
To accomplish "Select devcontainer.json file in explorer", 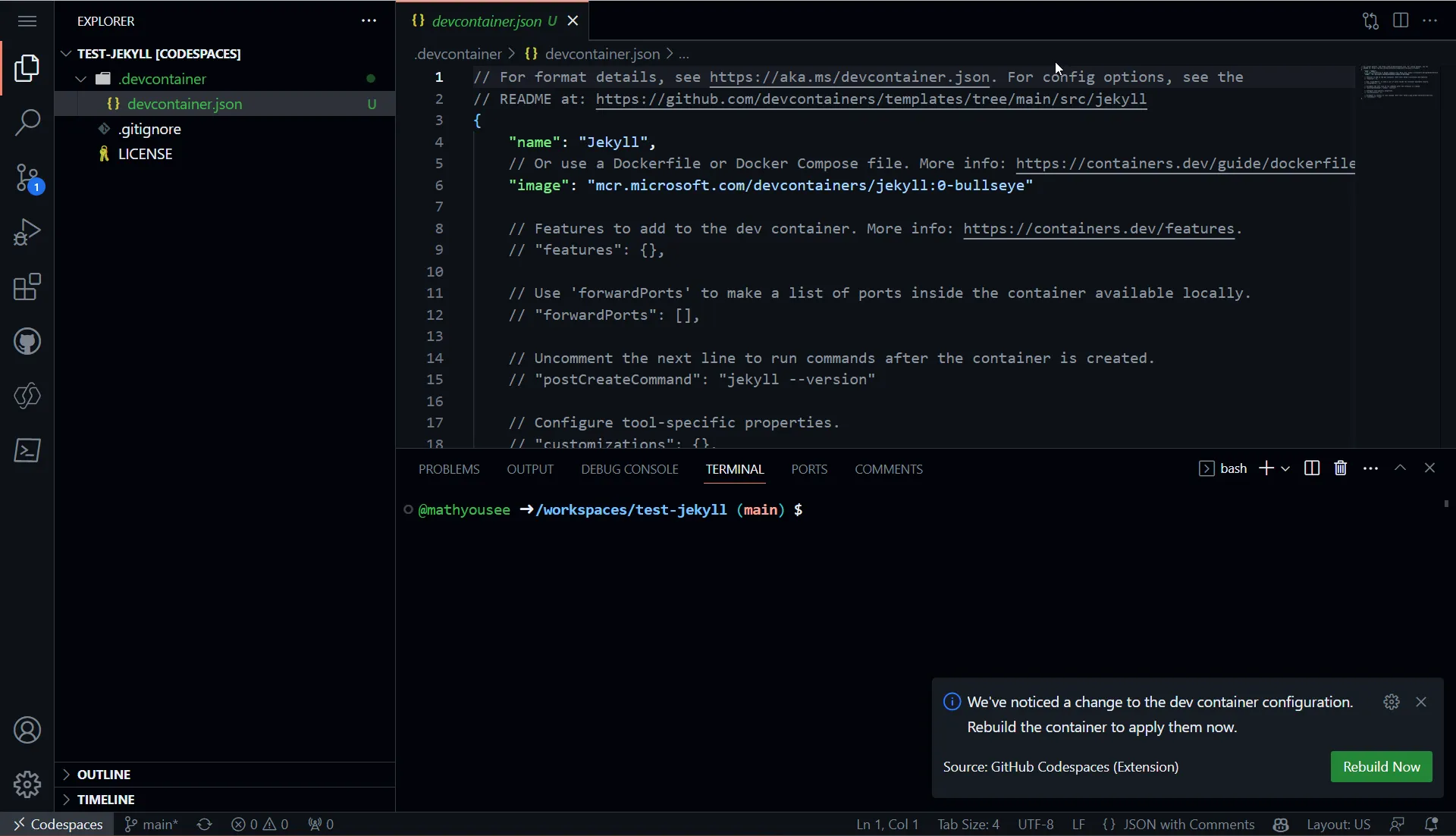I will click(184, 103).
